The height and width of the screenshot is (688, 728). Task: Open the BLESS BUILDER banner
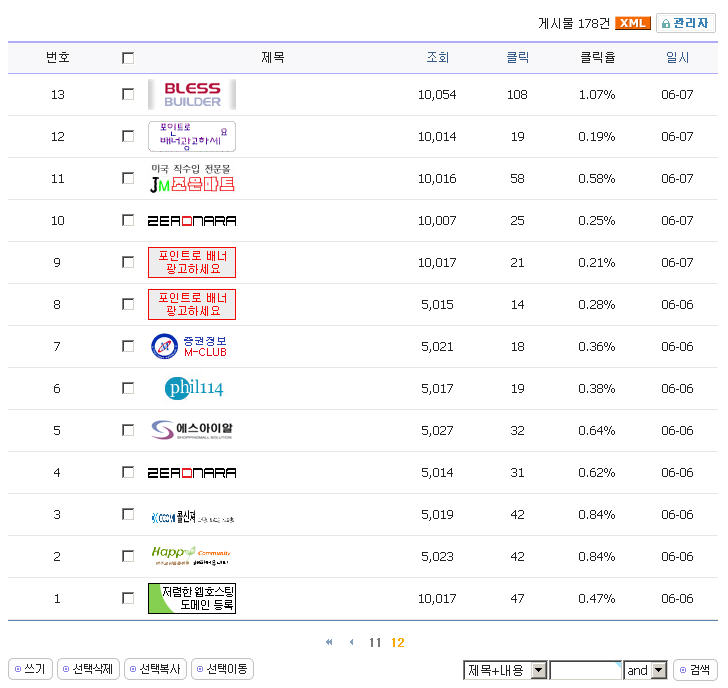point(191,94)
